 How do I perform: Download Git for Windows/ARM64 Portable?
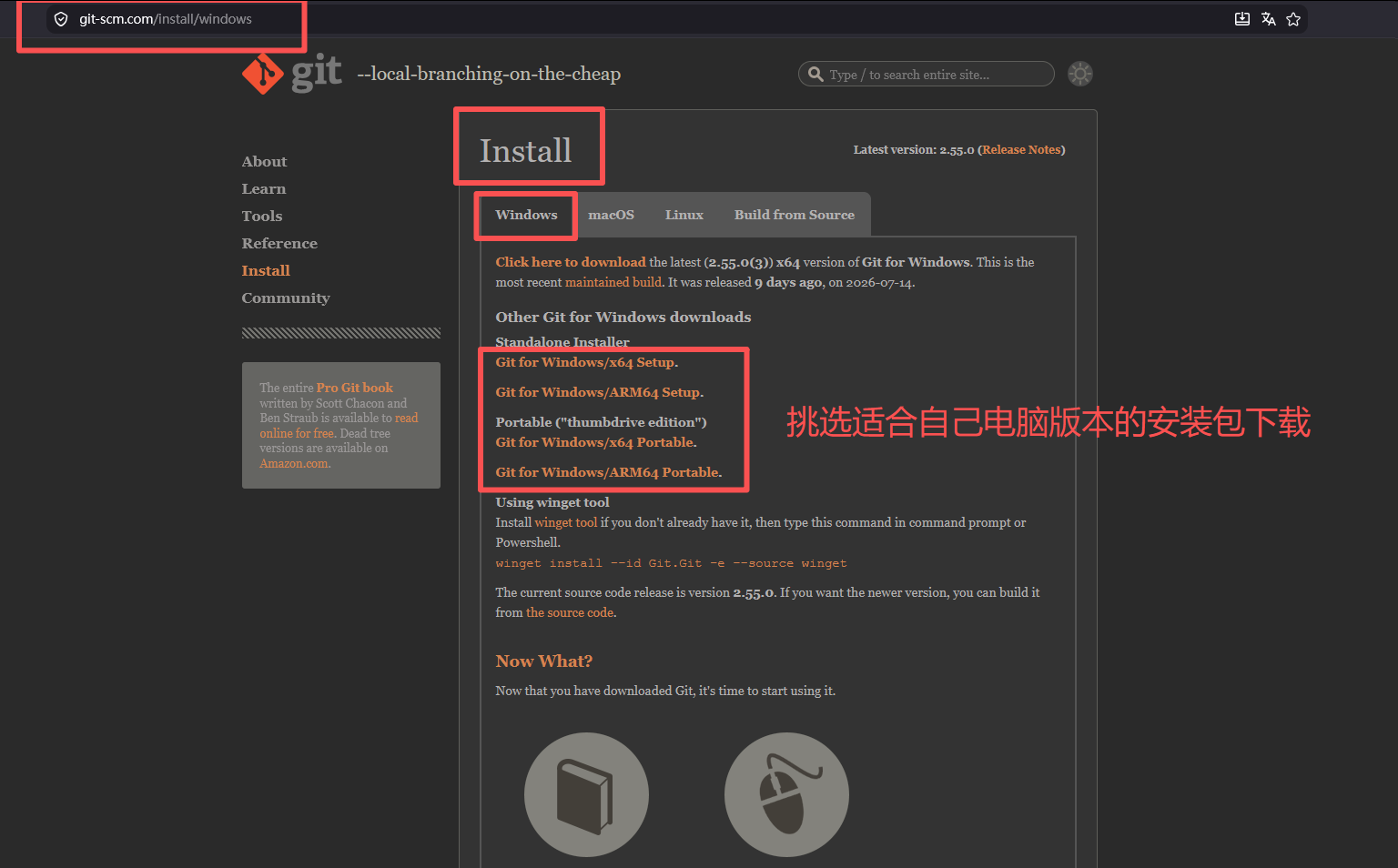[x=609, y=472]
